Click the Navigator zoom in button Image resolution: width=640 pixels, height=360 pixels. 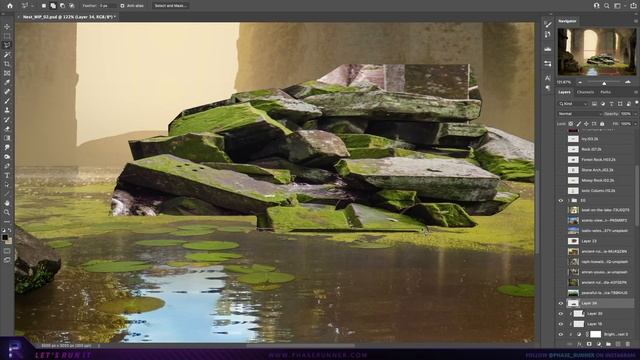(628, 82)
